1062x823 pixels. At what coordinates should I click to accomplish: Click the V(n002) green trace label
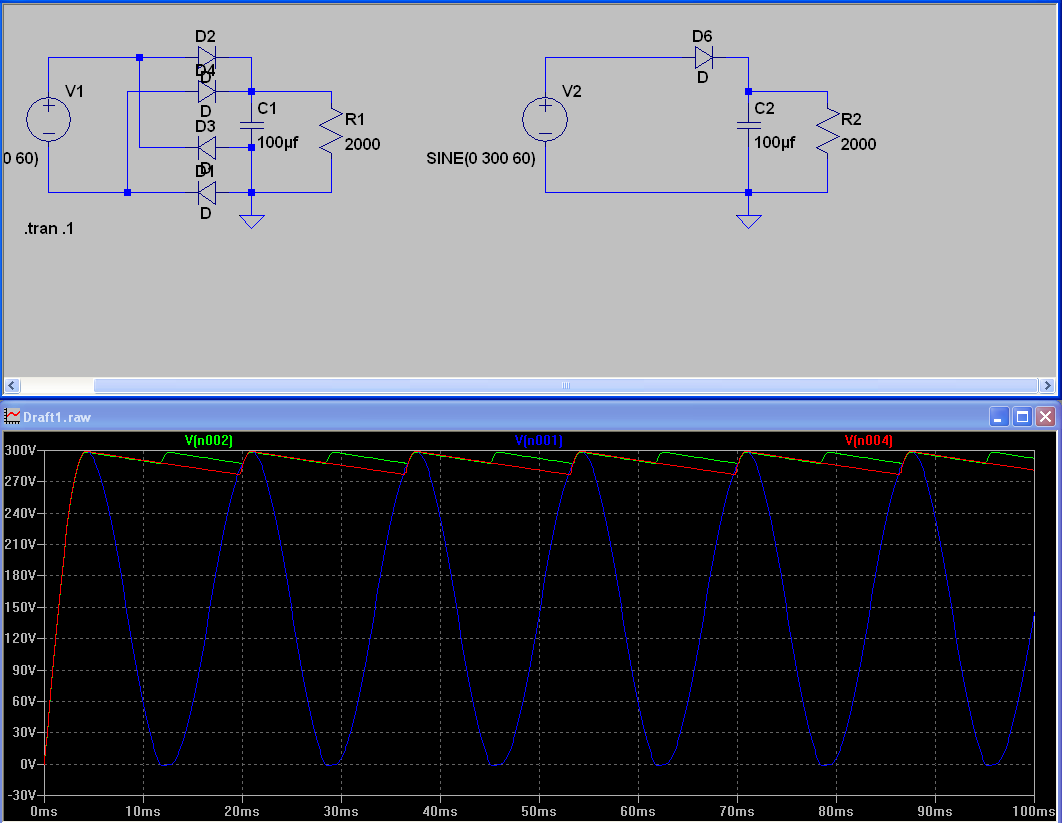click(209, 440)
